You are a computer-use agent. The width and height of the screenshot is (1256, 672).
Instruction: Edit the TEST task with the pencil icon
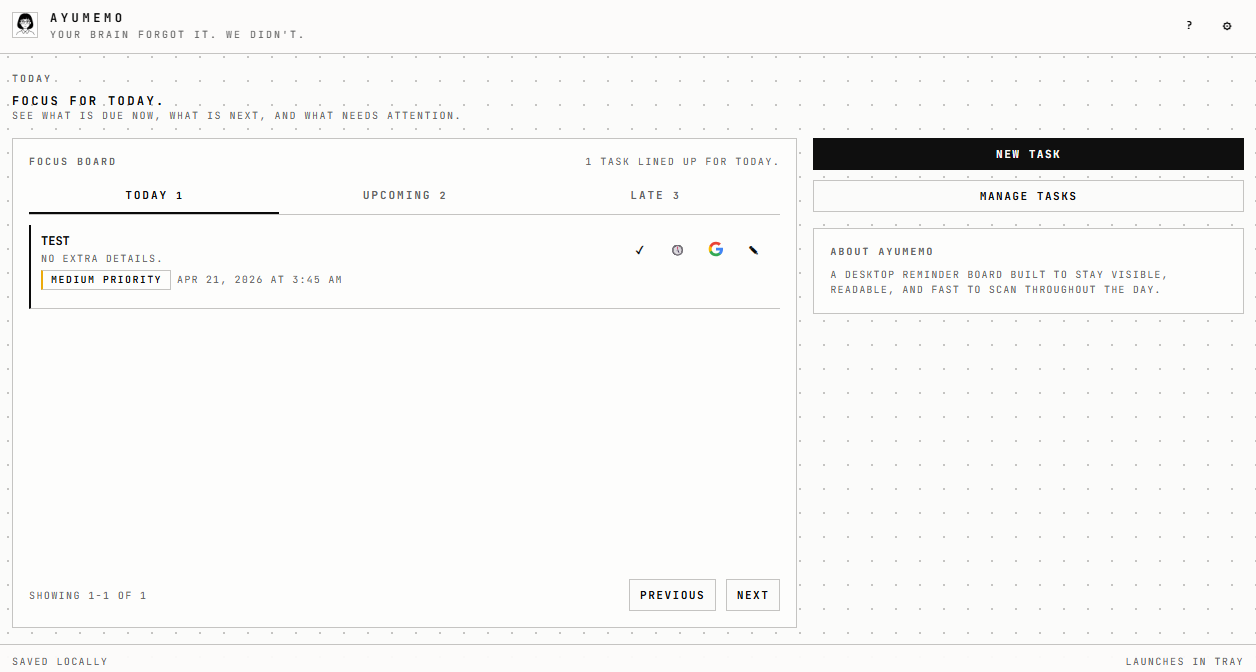pyautogui.click(x=754, y=250)
